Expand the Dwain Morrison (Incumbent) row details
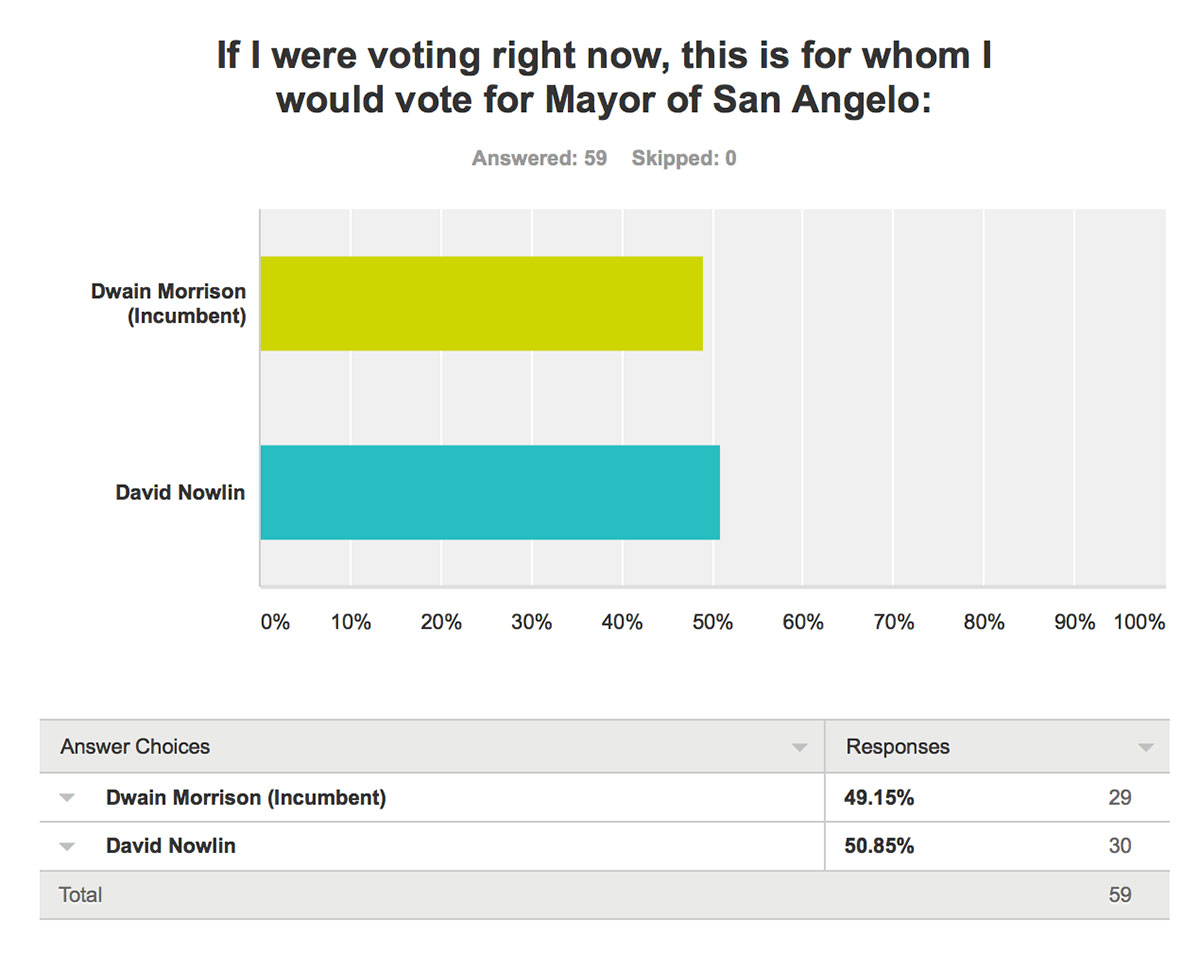This screenshot has width=1200, height=954. [x=66, y=797]
